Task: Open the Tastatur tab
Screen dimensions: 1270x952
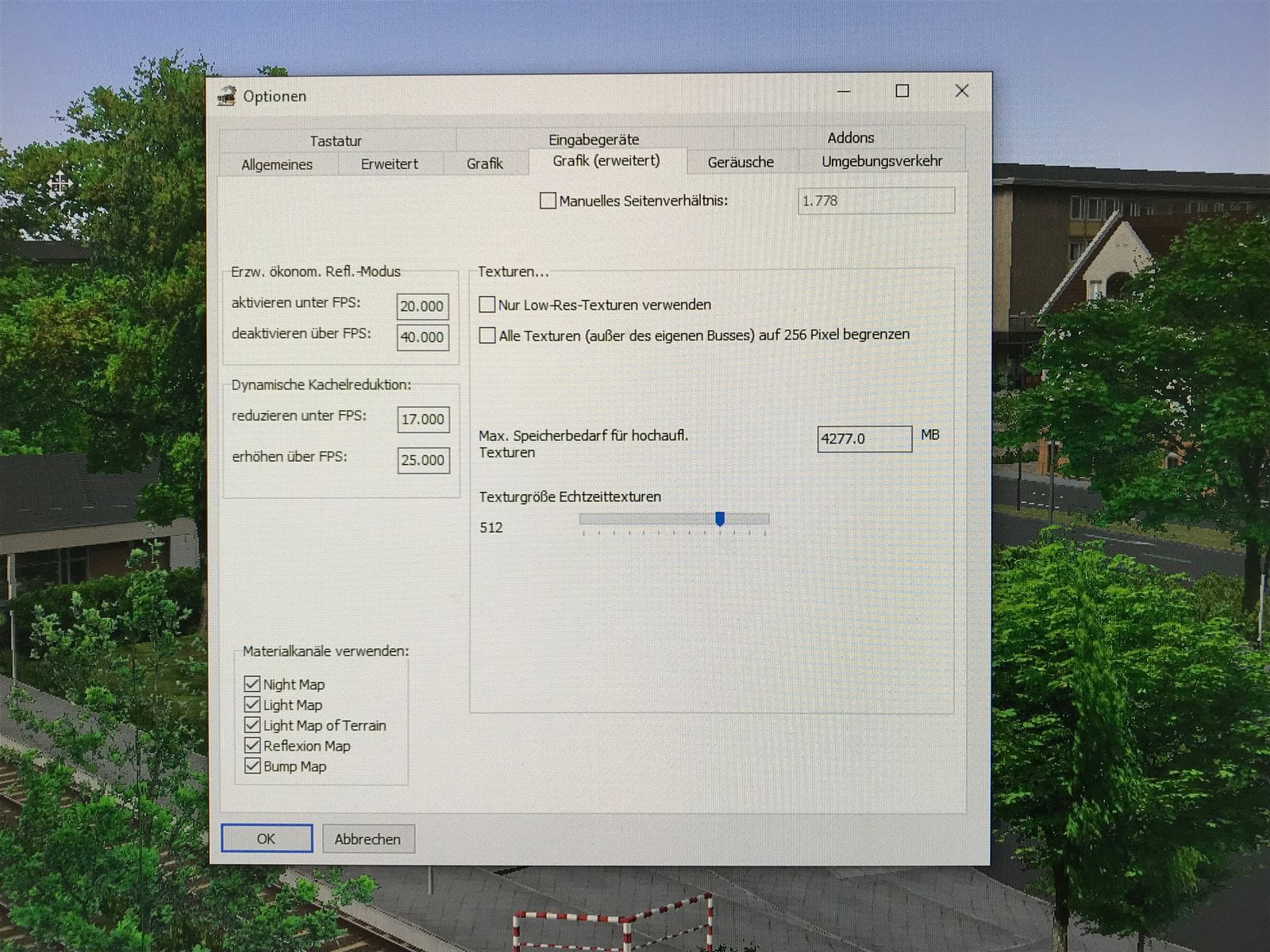Action: pyautogui.click(x=336, y=140)
